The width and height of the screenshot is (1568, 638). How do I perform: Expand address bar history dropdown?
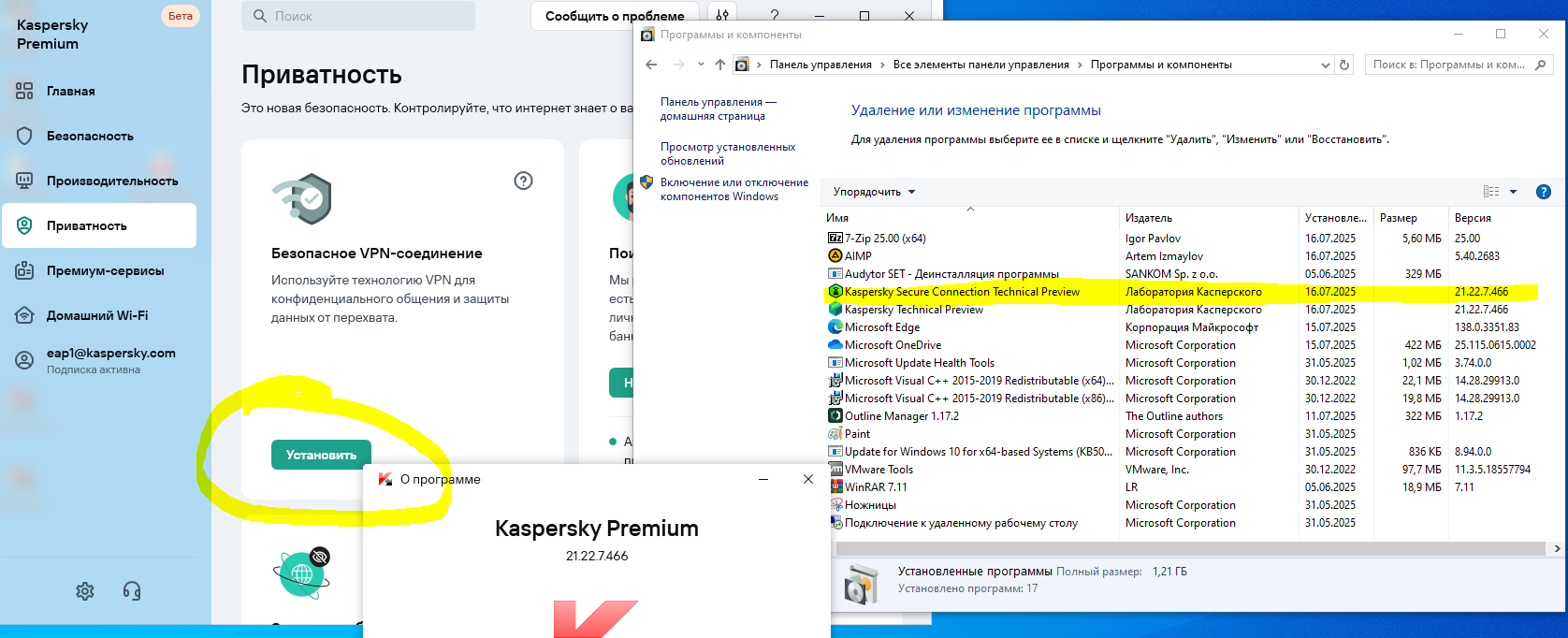tap(1325, 65)
